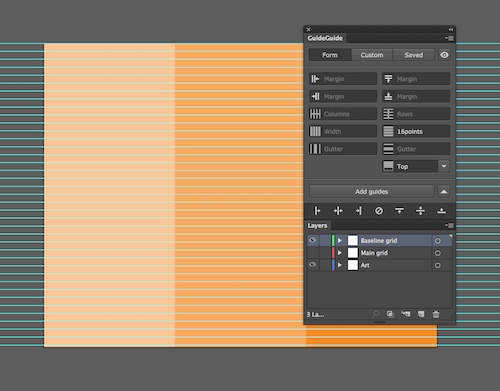Add horizontal midpoint guide icon
The width and height of the screenshot is (500, 391).
click(x=420, y=211)
